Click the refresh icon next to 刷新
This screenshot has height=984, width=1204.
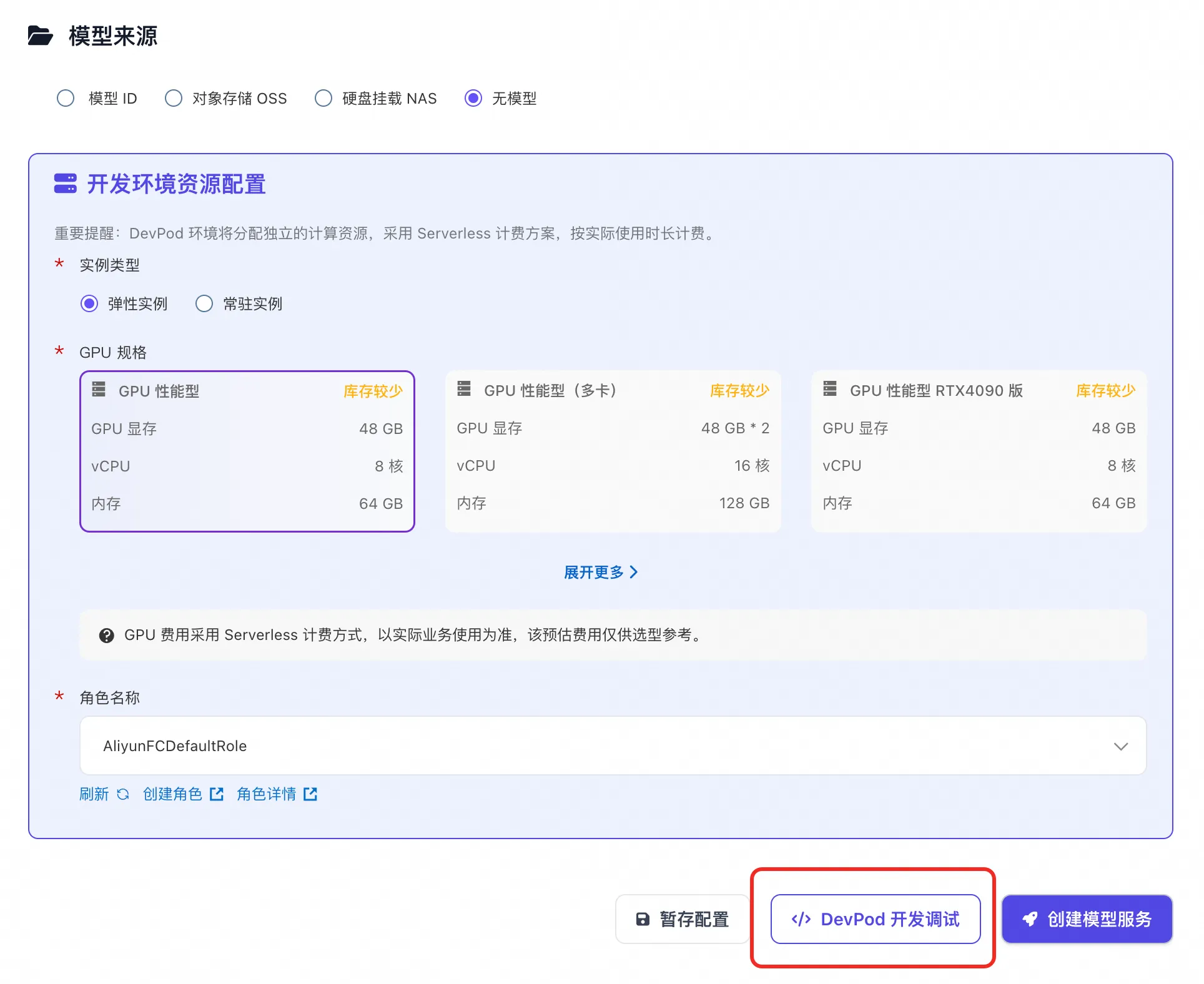[x=123, y=794]
